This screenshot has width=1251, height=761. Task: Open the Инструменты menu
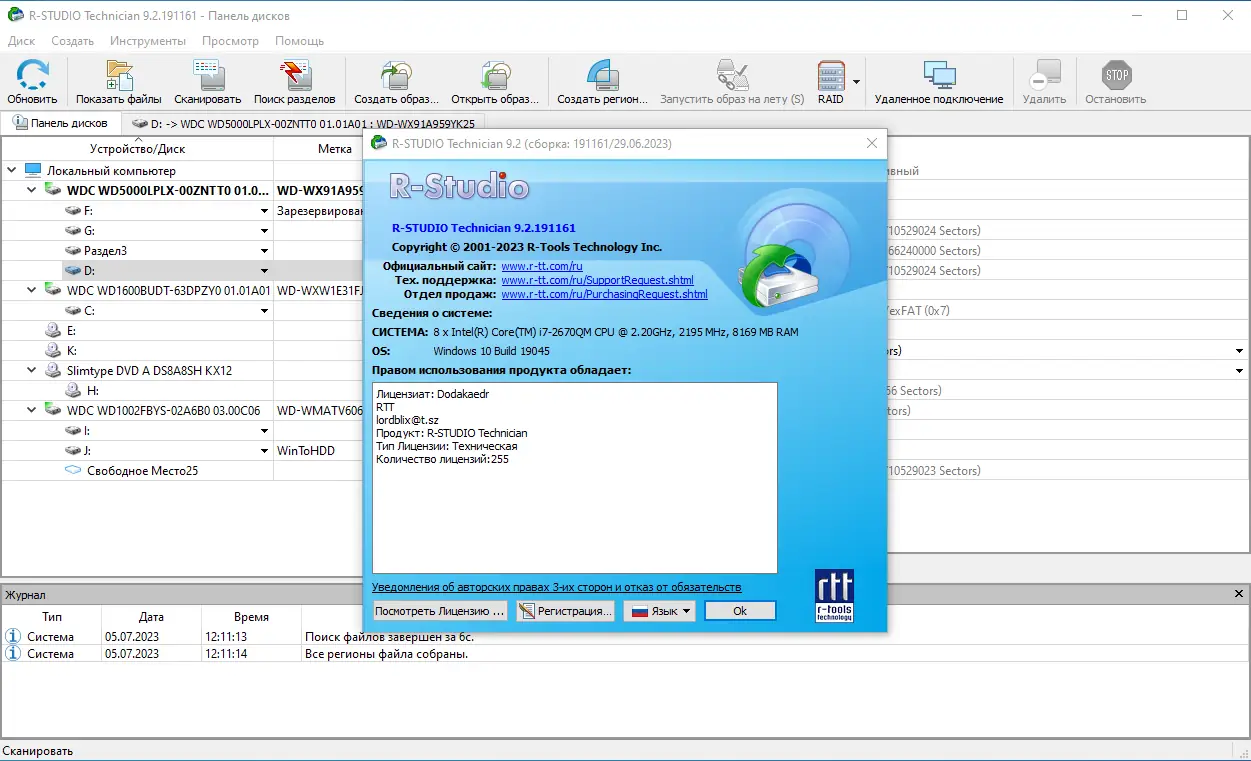(x=146, y=41)
